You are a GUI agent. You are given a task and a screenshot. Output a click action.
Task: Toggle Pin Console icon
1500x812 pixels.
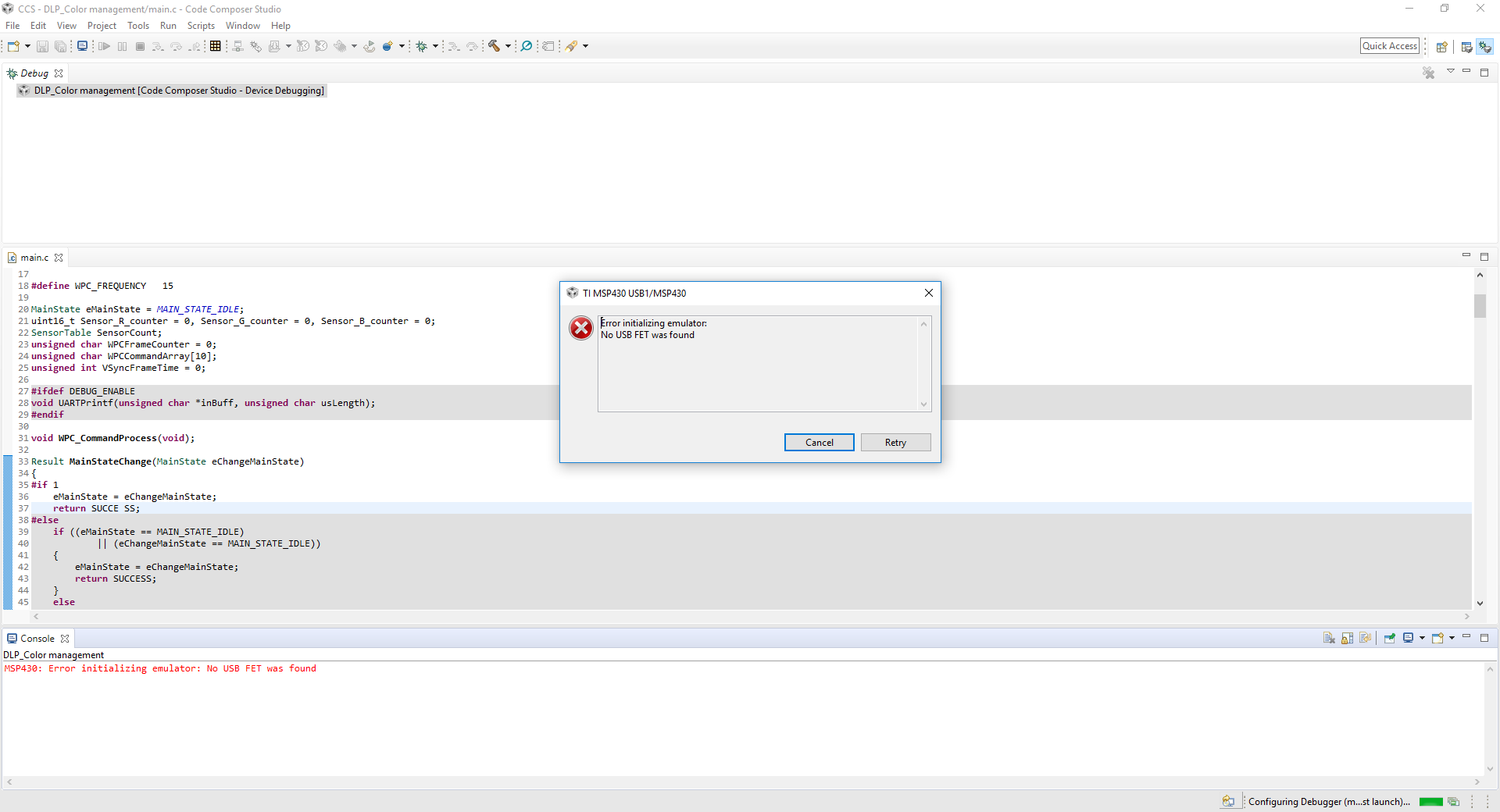1389,638
